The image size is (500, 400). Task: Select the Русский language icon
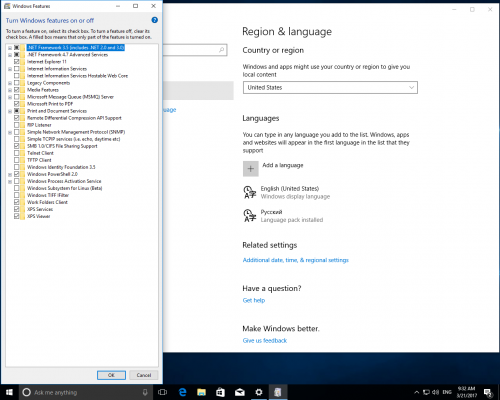[x=250, y=216]
